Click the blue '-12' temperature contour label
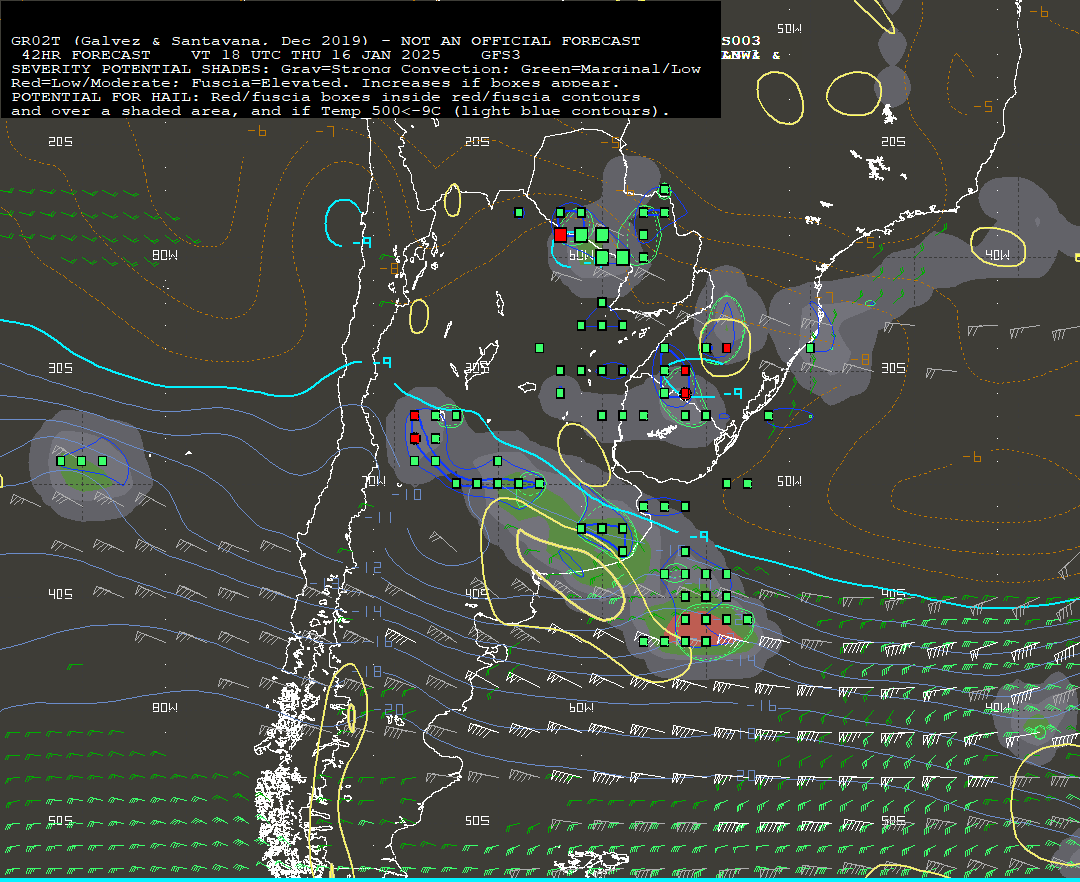Screen dimensions: 1080x882 368,567
